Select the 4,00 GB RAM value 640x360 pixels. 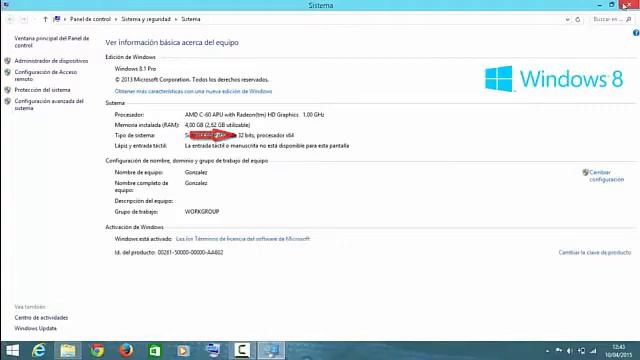click(x=217, y=125)
